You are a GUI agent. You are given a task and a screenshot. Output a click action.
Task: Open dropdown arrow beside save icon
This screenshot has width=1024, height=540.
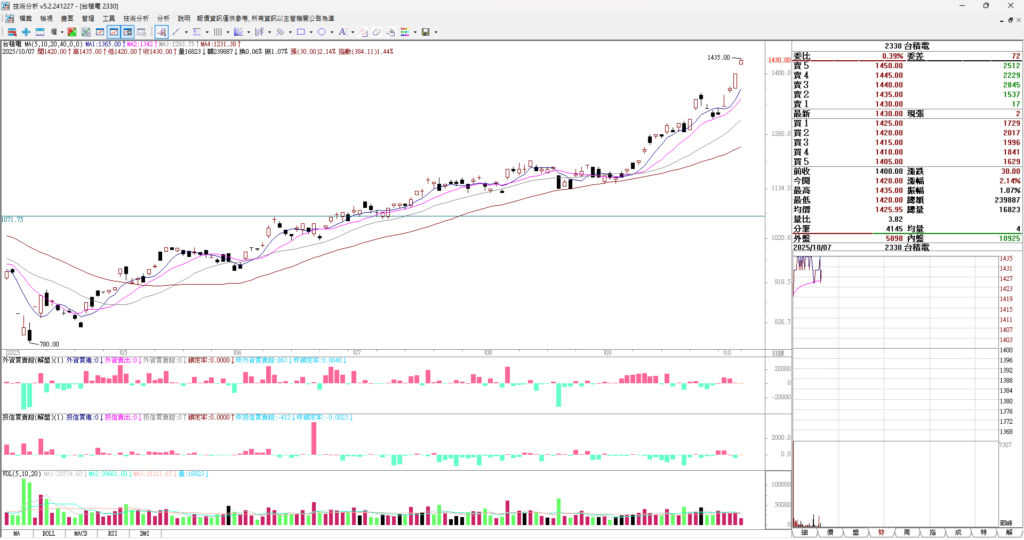click(x=436, y=32)
